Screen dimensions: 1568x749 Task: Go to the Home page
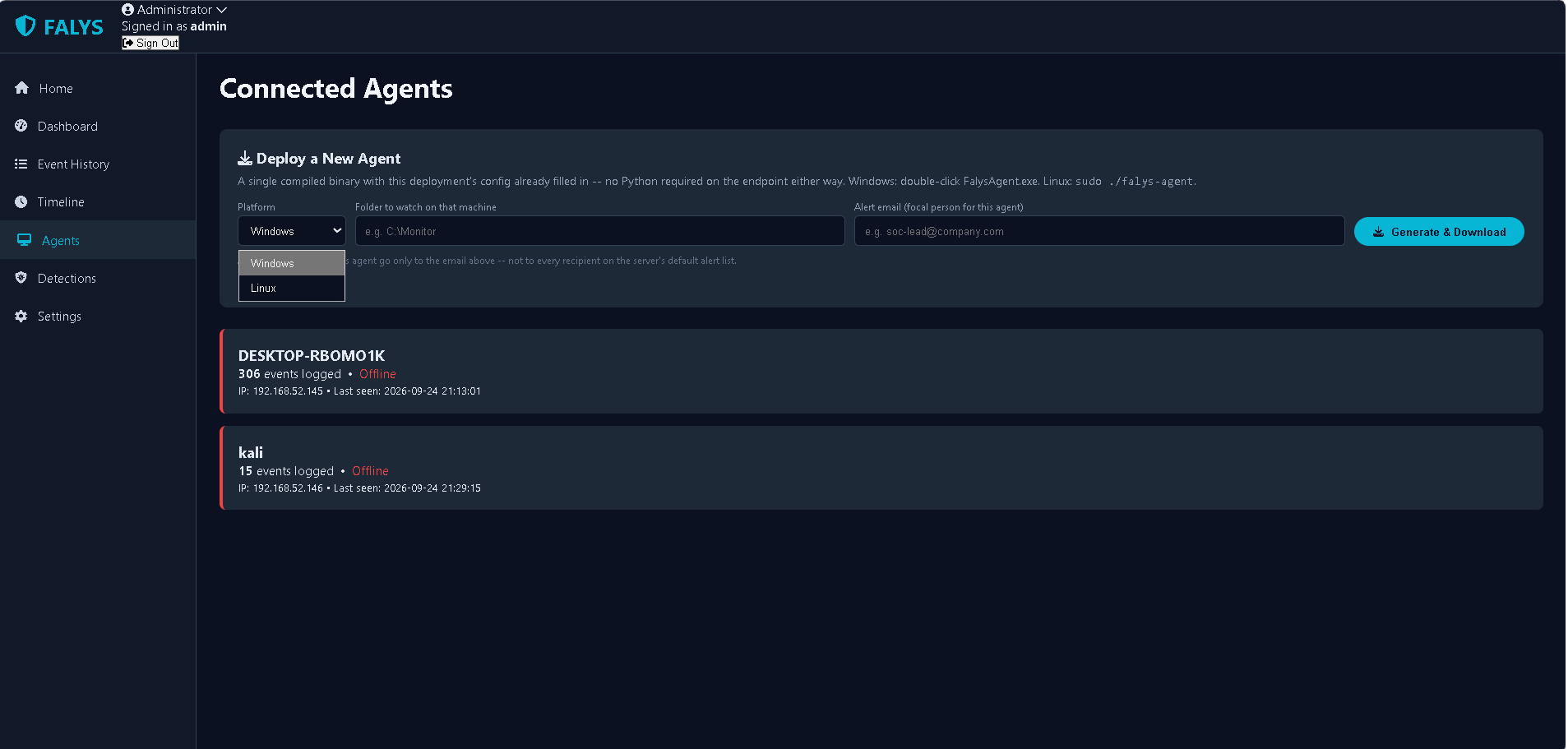coord(98,88)
